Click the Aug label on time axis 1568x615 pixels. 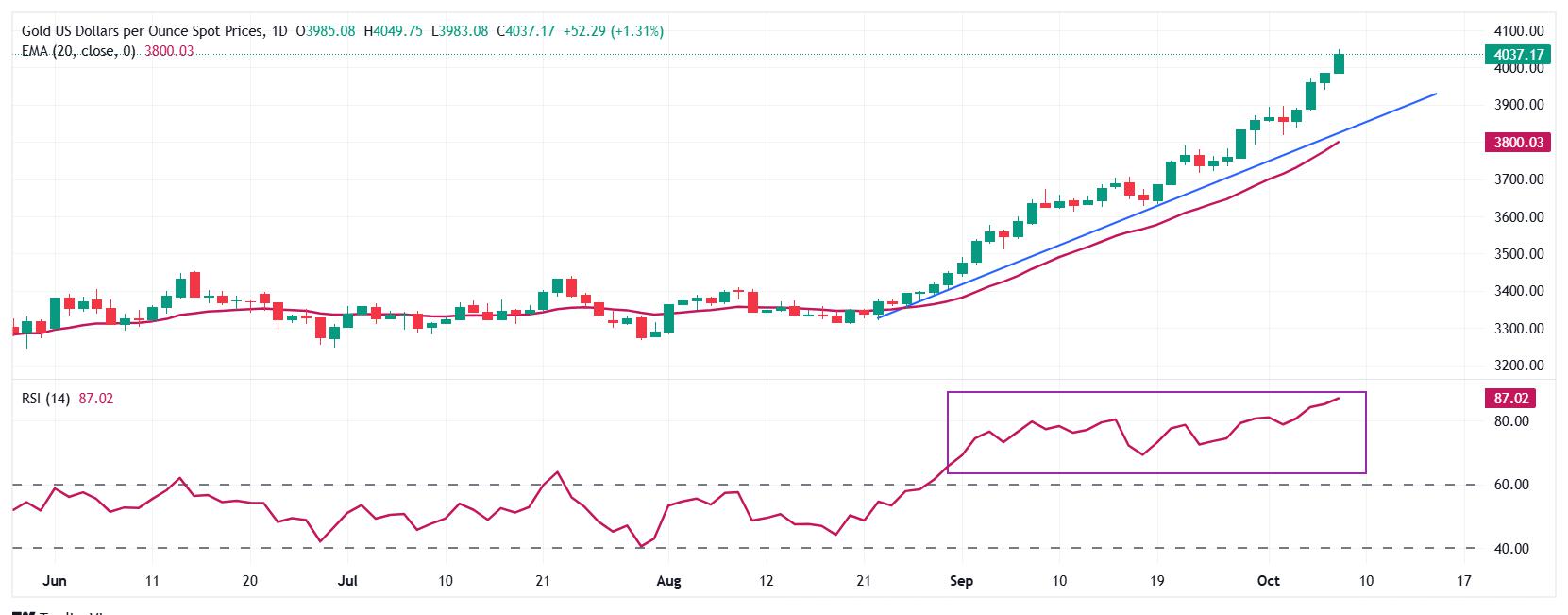pyautogui.click(x=667, y=581)
